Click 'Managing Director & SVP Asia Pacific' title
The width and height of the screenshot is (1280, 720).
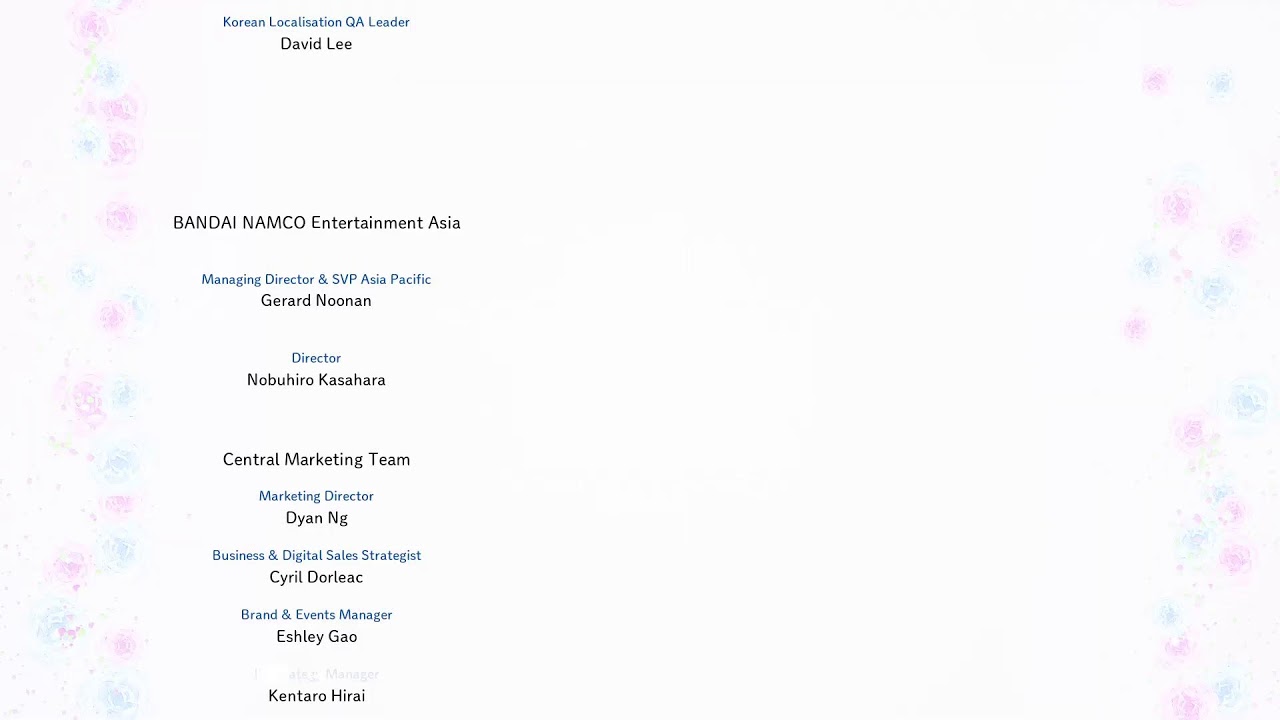click(316, 279)
